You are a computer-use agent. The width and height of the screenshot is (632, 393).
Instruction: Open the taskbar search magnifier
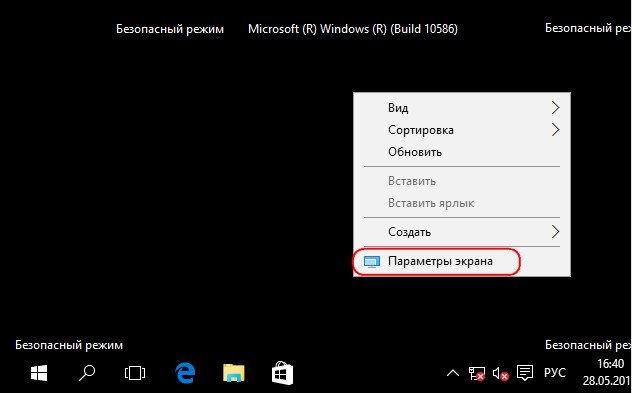click(x=87, y=373)
